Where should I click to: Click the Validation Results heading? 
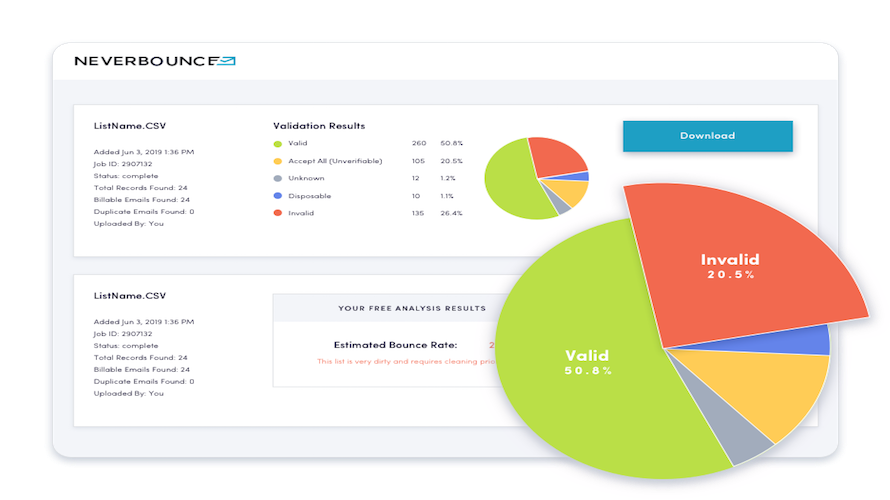pyautogui.click(x=319, y=126)
